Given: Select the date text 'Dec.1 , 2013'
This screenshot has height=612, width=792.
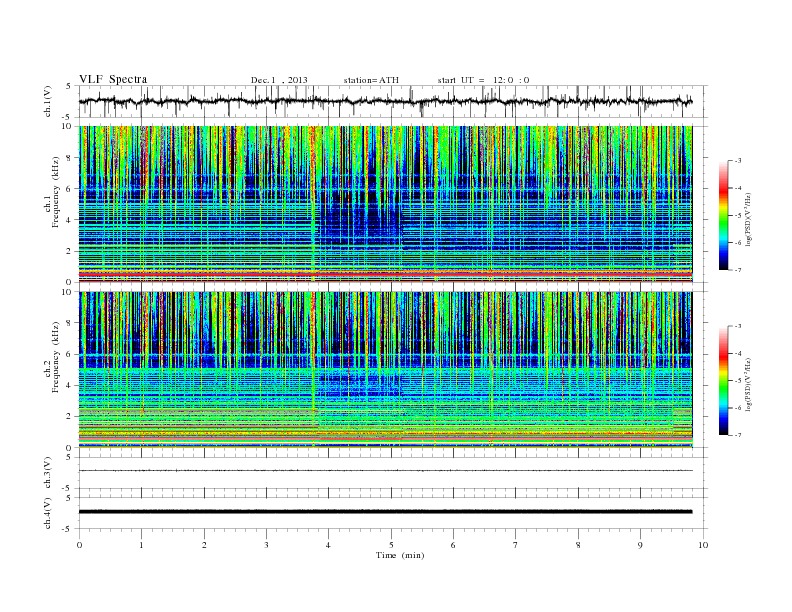Looking at the screenshot, I should point(279,80).
